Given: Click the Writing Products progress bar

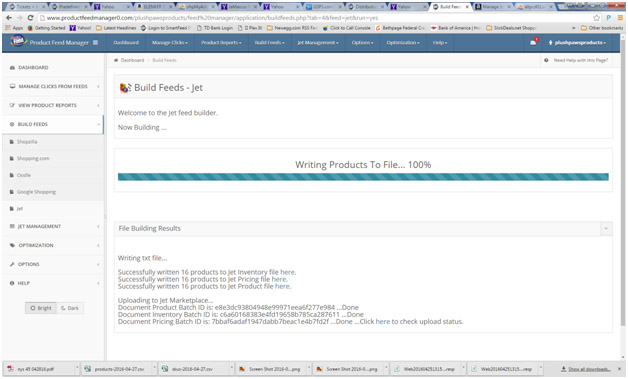Looking at the screenshot, I should [363, 177].
